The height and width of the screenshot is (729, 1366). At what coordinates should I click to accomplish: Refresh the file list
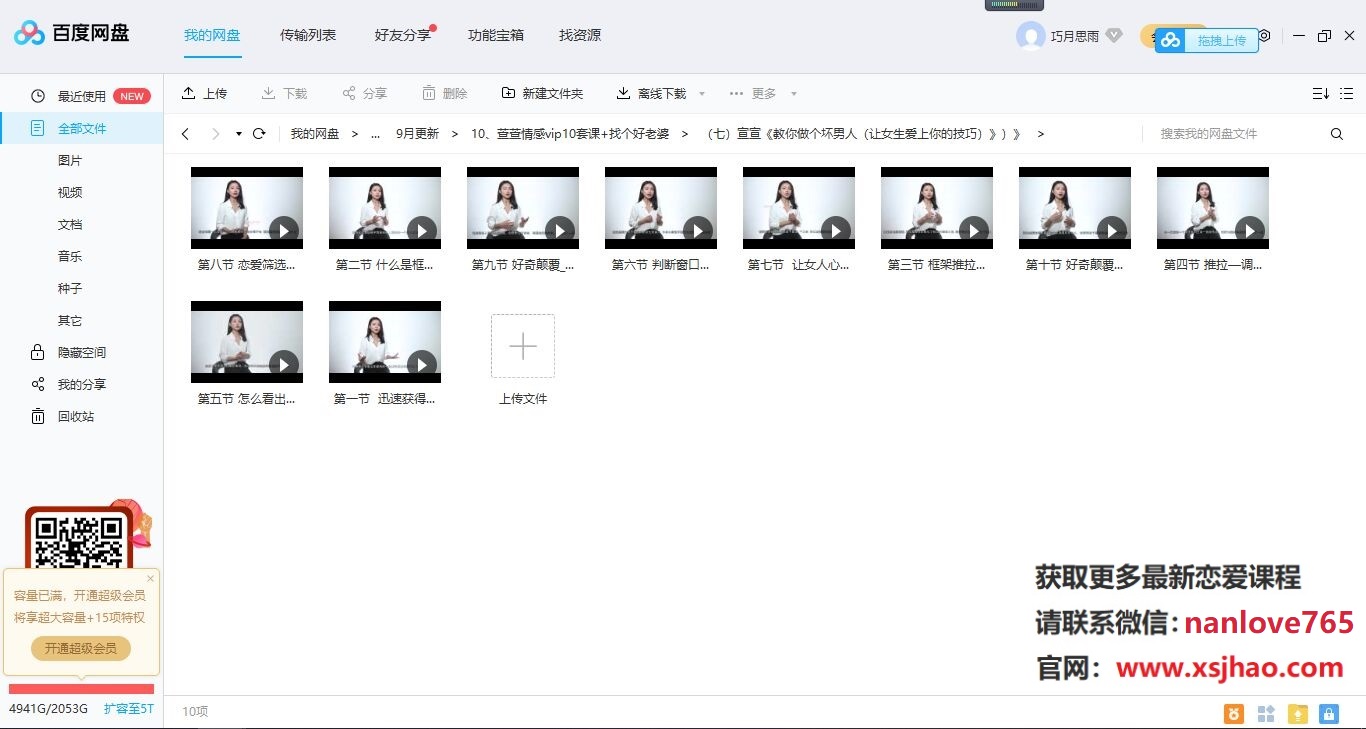click(259, 134)
